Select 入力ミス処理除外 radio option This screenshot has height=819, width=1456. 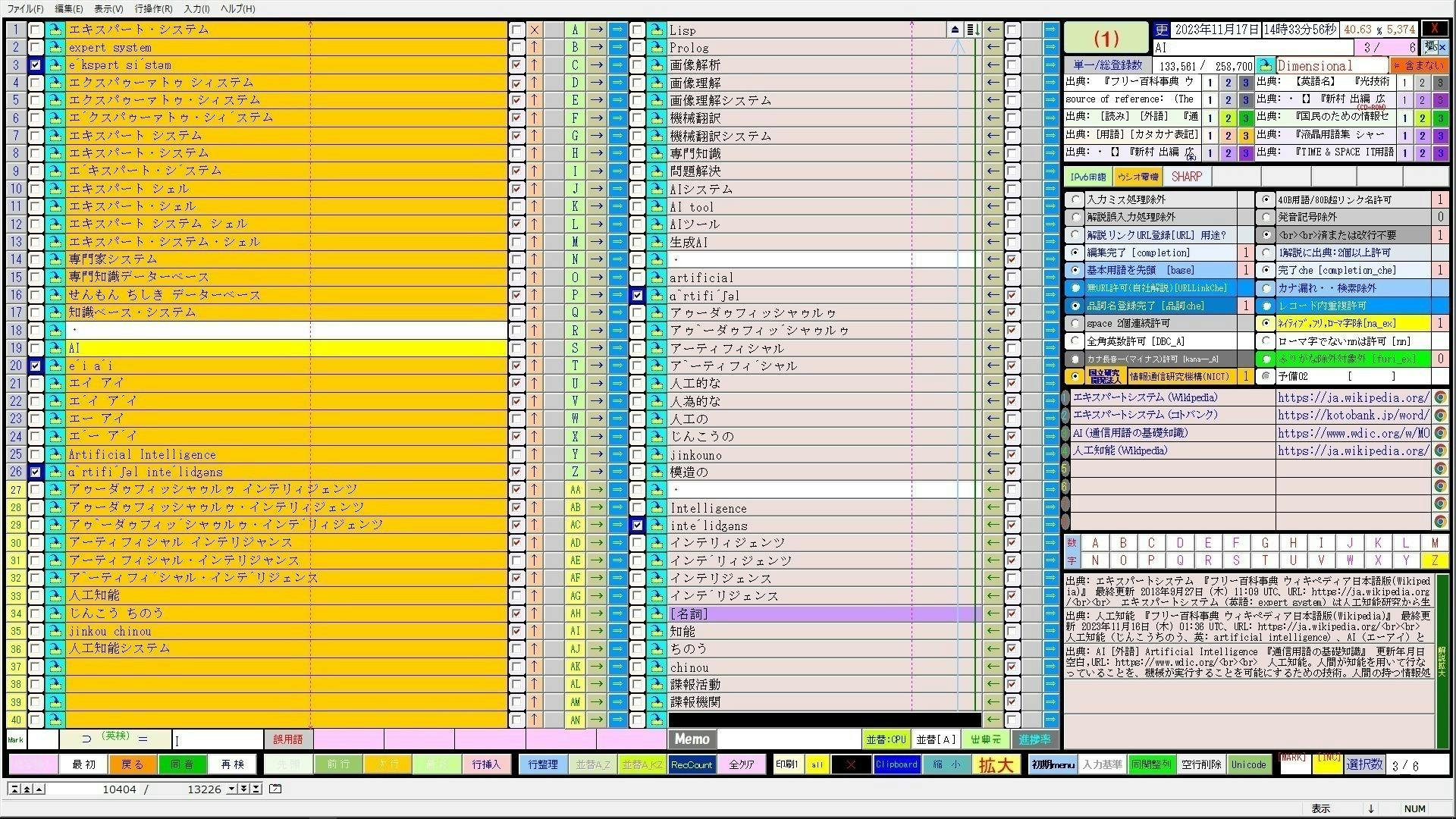pos(1075,199)
